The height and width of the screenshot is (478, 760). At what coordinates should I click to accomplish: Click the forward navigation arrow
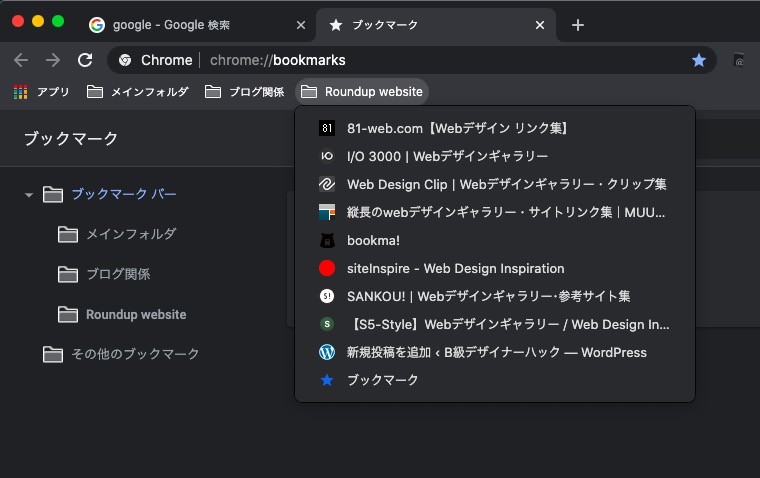pyautogui.click(x=52, y=60)
